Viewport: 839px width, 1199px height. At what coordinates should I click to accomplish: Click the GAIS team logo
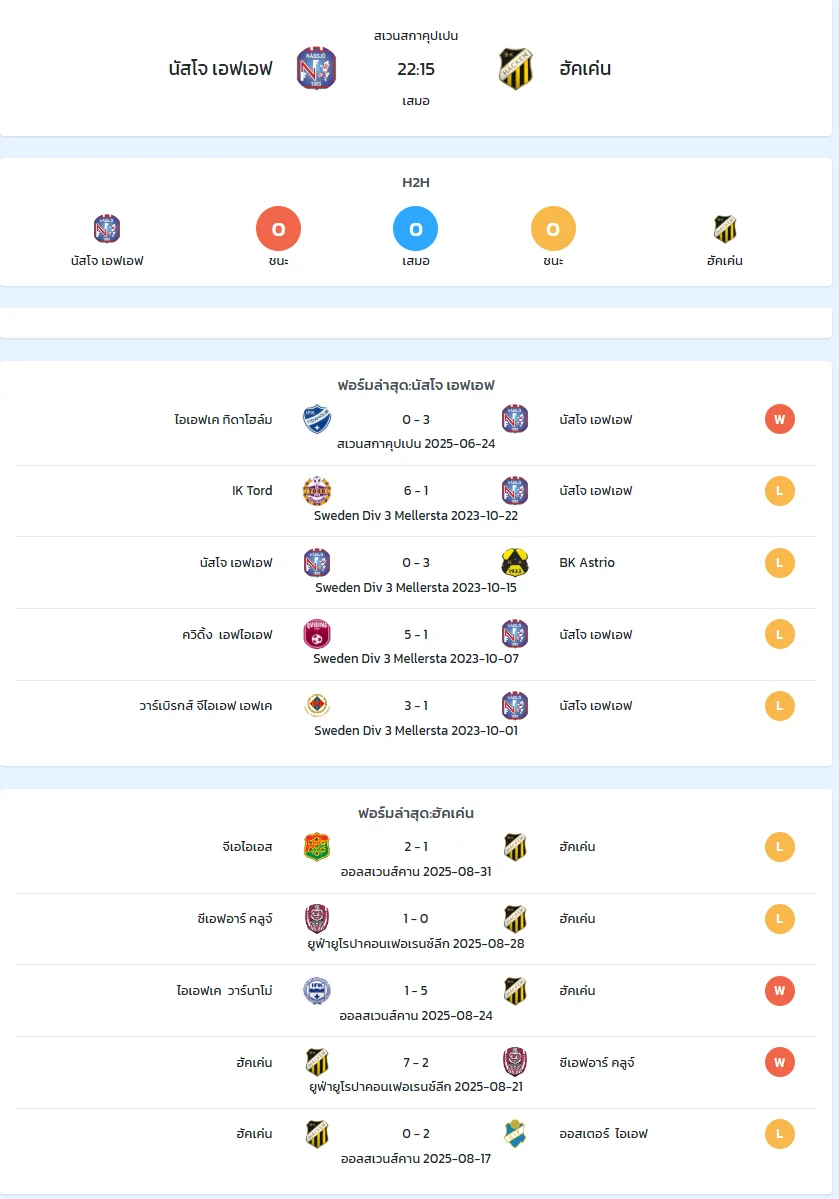point(317,847)
